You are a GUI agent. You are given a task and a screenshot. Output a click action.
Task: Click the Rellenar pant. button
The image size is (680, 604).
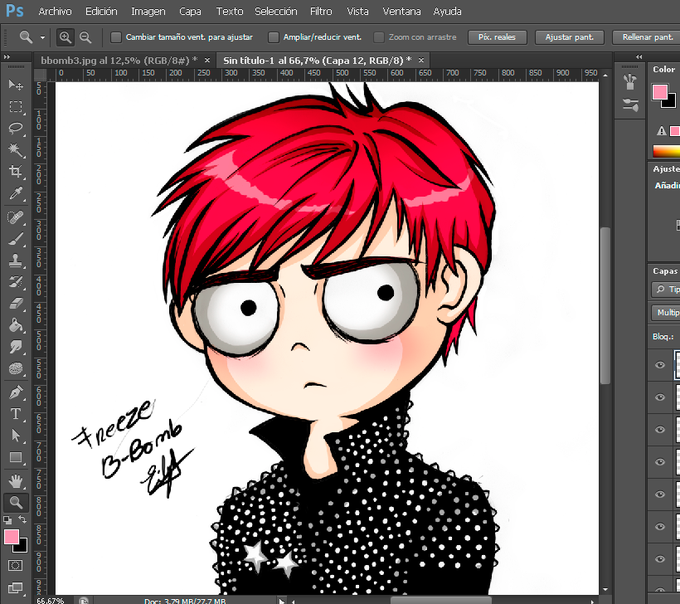(x=647, y=37)
